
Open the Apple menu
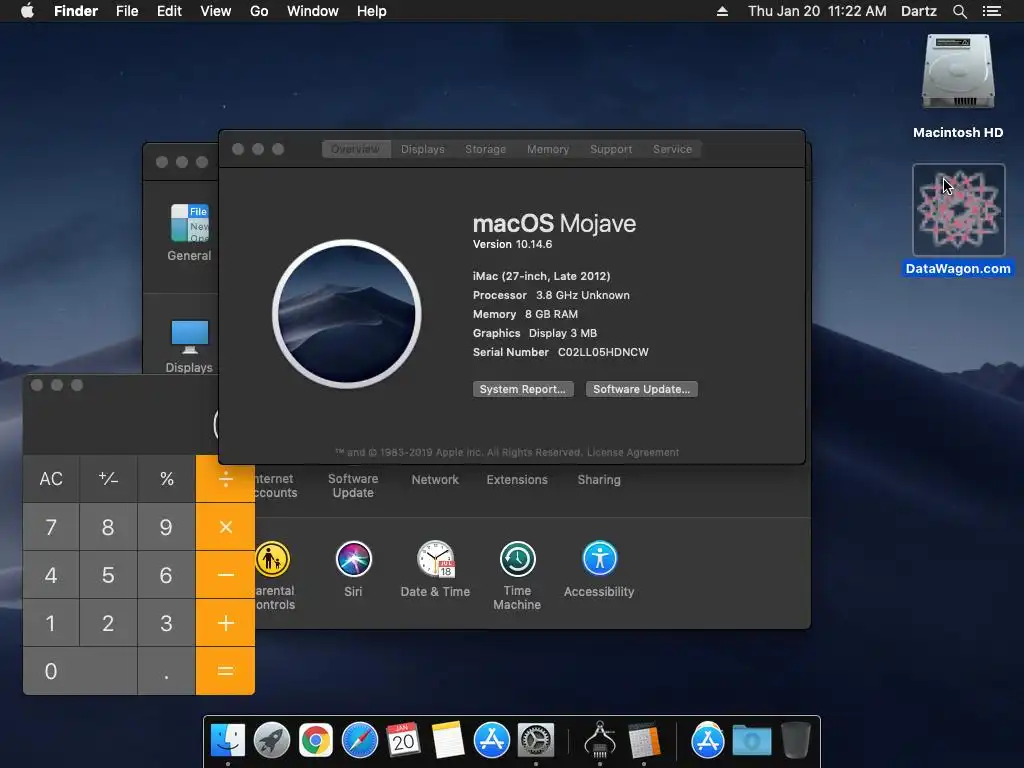[x=27, y=11]
